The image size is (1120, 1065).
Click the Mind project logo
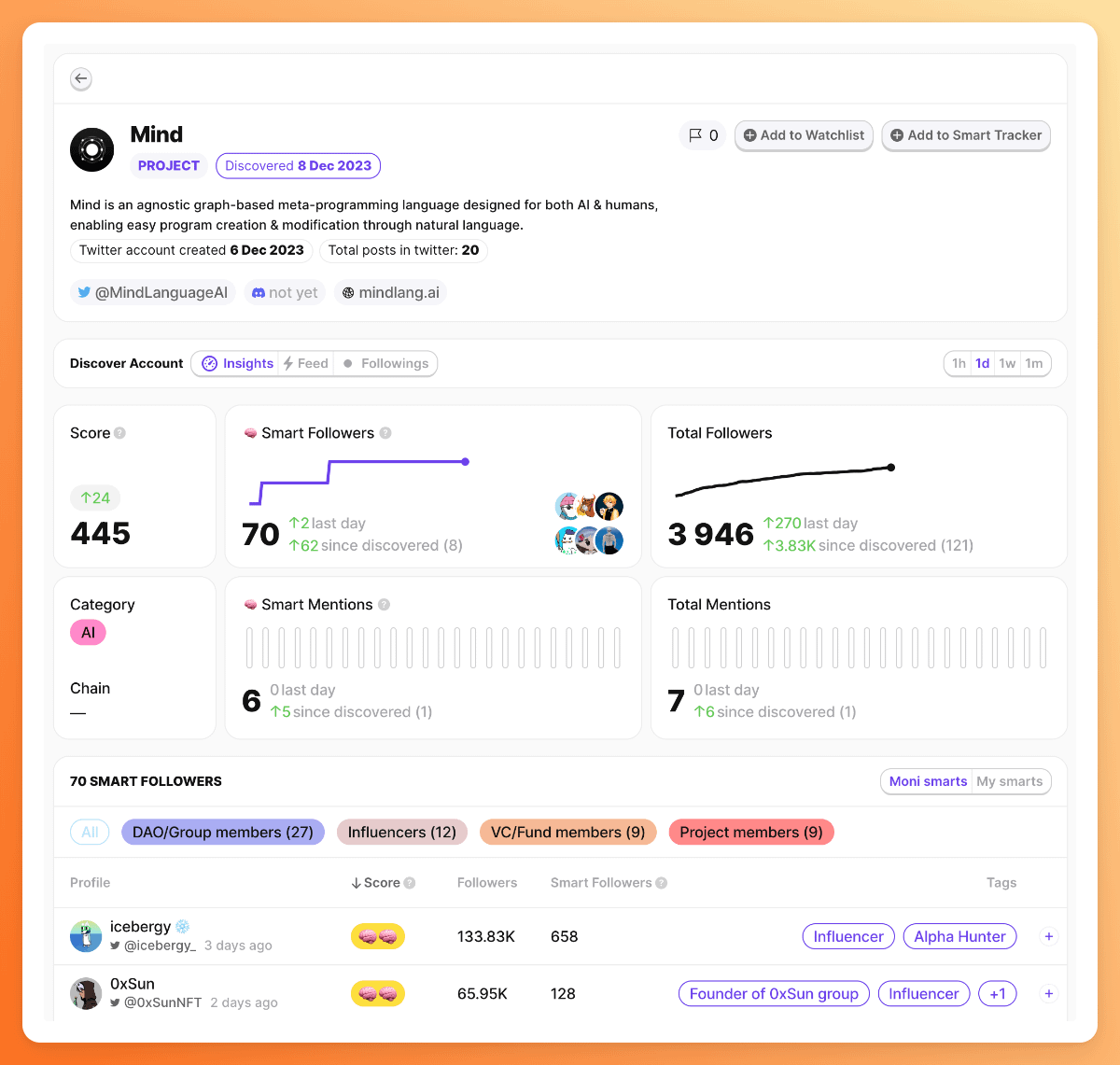[91, 149]
